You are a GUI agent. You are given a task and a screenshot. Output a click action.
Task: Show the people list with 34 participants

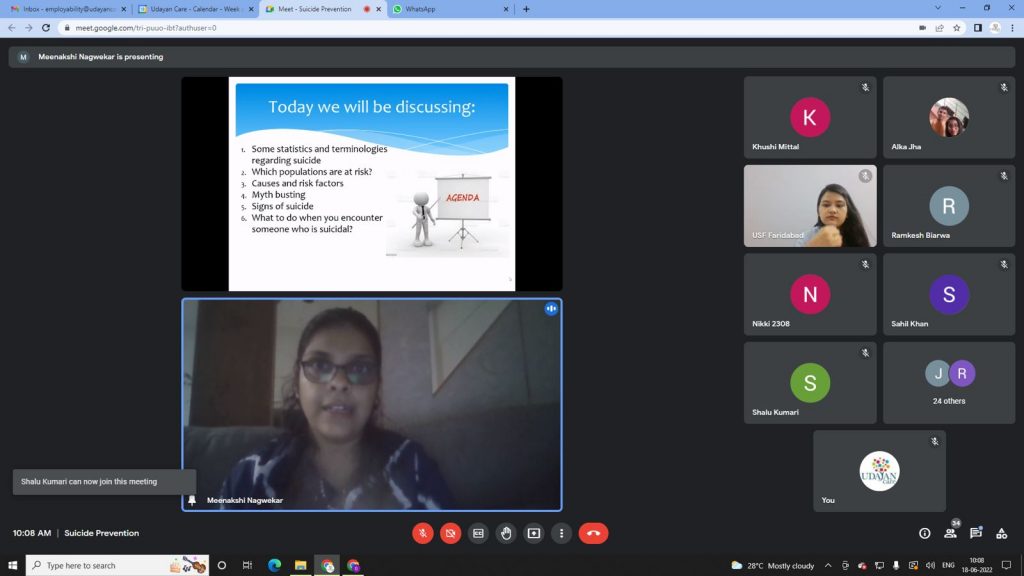950,533
